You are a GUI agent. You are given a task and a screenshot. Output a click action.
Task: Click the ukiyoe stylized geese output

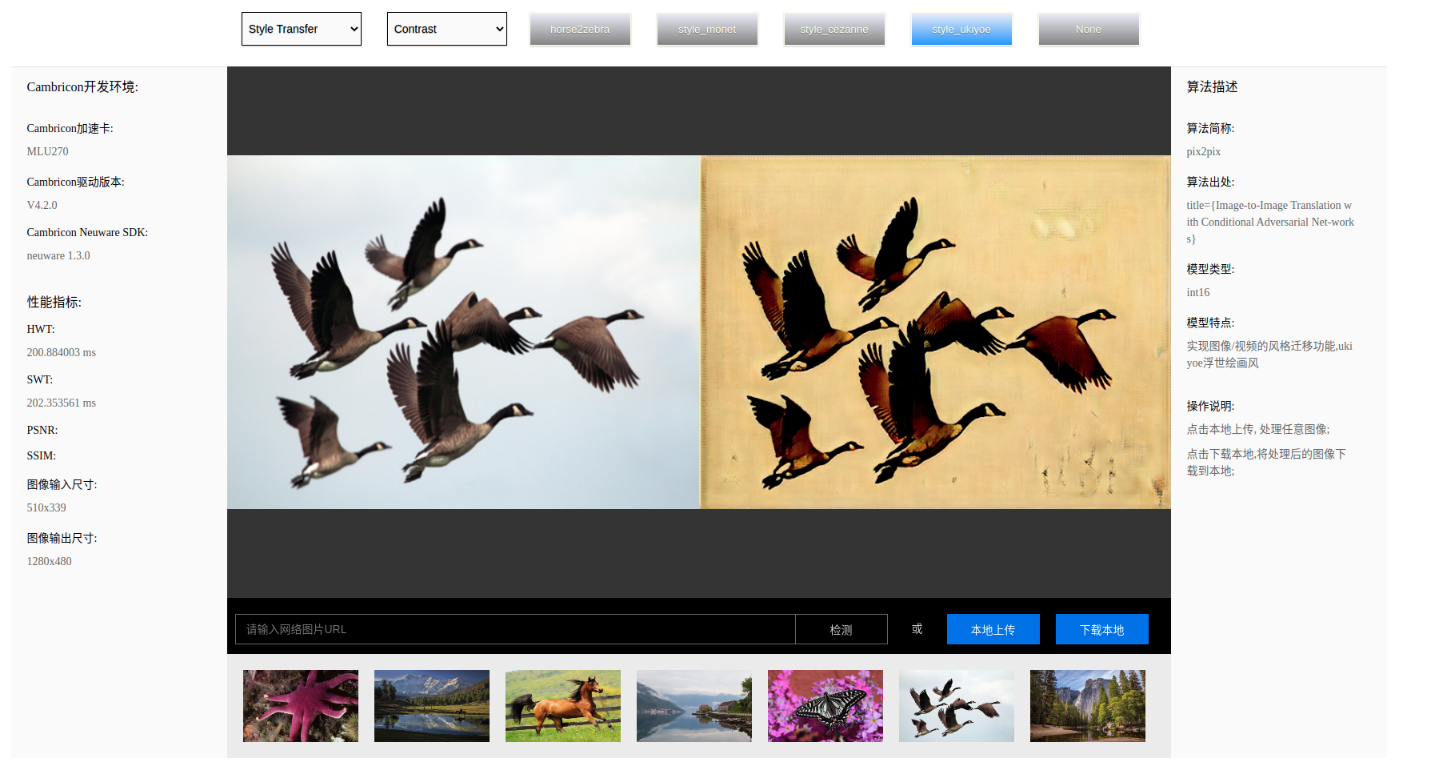pyautogui.click(x=935, y=332)
